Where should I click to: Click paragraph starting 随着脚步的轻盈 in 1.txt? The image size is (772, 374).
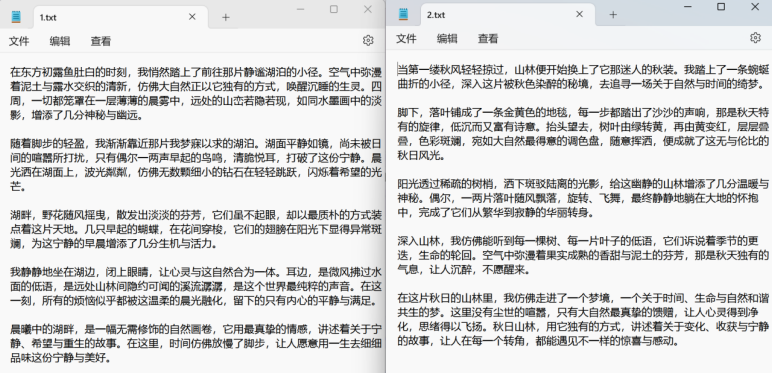[196, 165]
